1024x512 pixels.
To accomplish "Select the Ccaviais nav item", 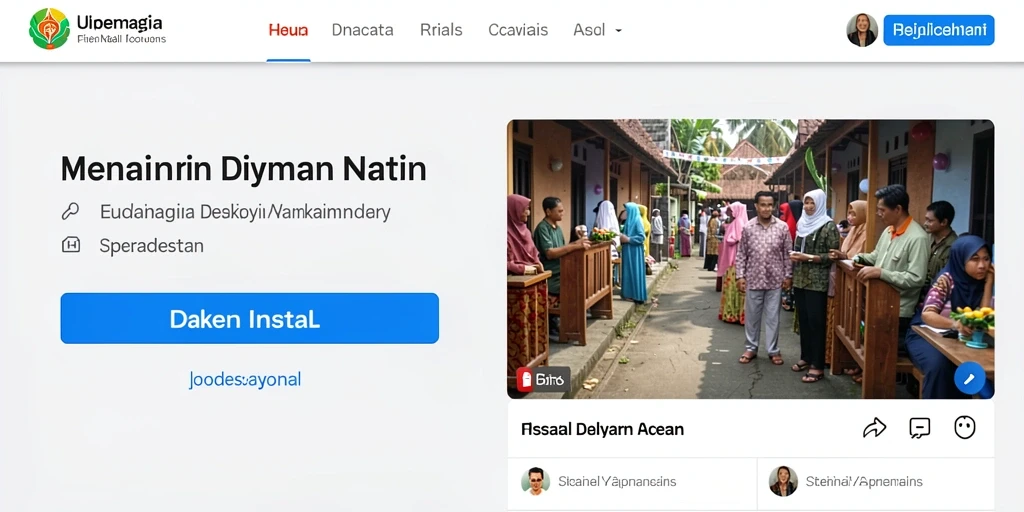I will click(518, 30).
